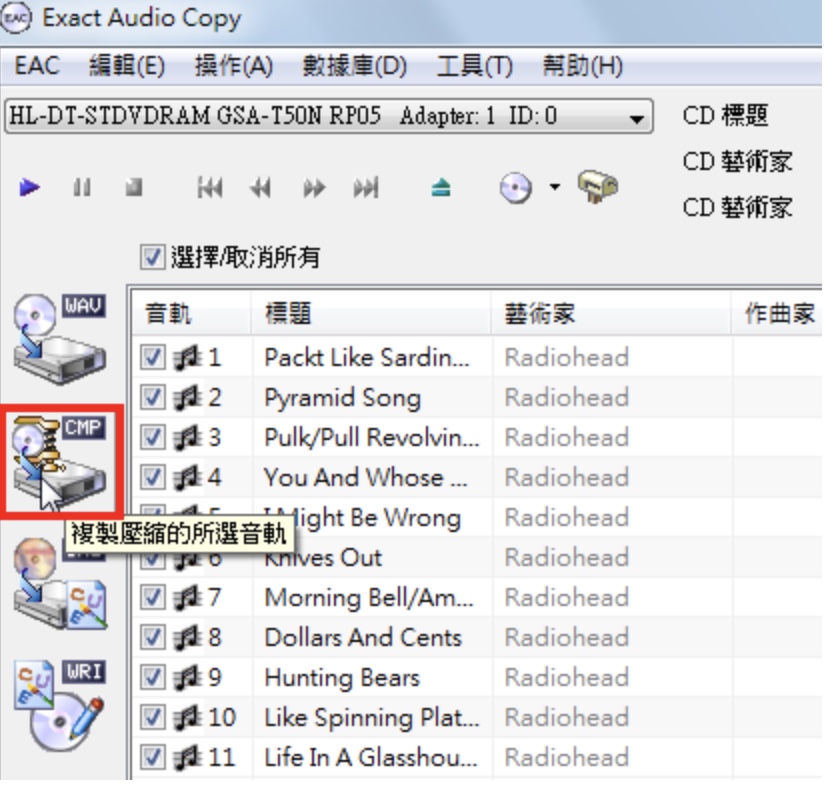Image resolution: width=838 pixels, height=790 pixels.
Task: Select the Dollars And Cents title
Action: [363, 637]
